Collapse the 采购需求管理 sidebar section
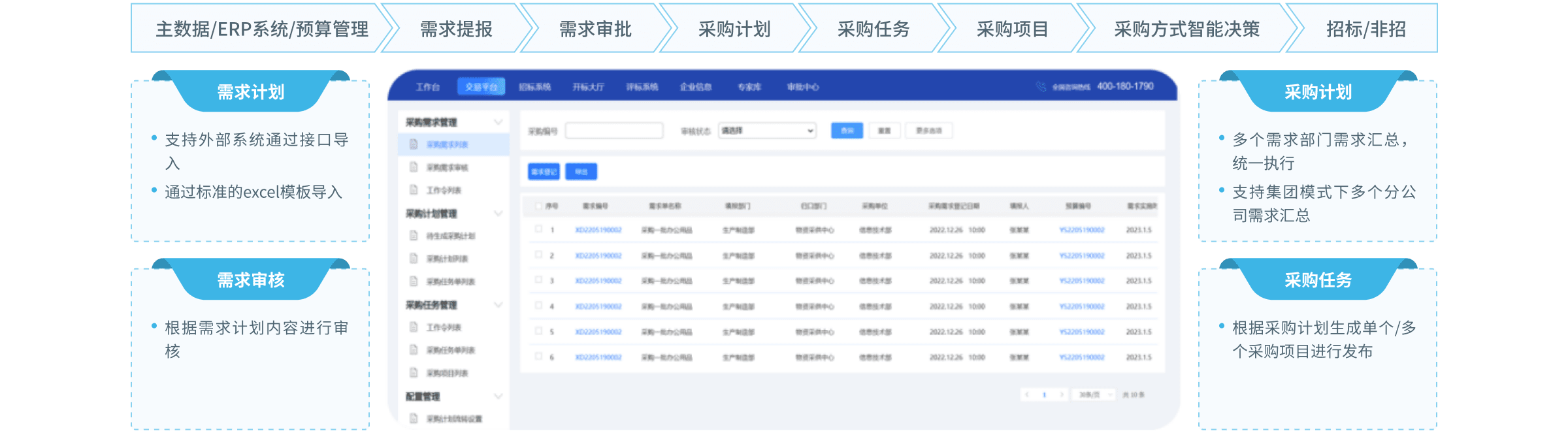Image resolution: width=1568 pixels, height=433 pixels. (x=498, y=122)
